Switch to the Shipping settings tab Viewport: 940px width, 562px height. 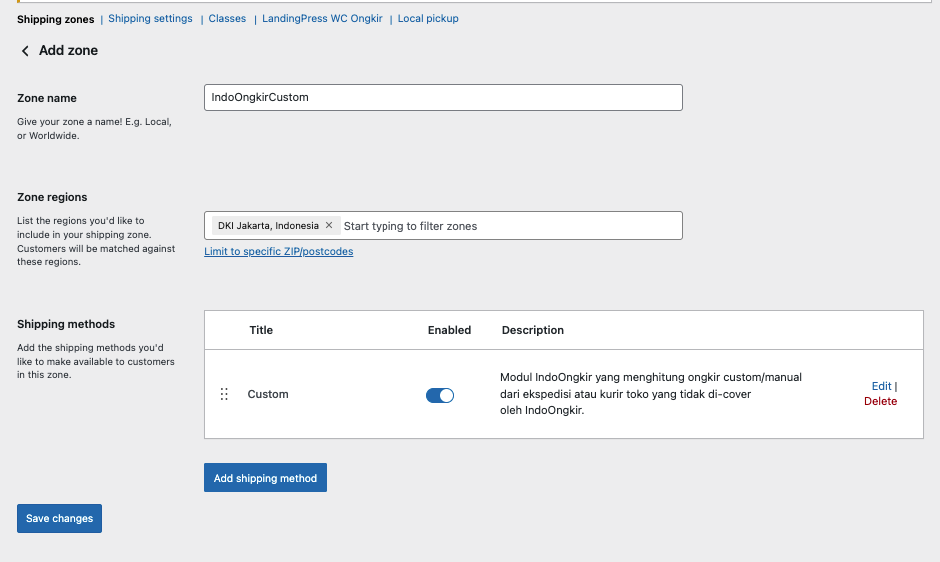click(x=150, y=19)
